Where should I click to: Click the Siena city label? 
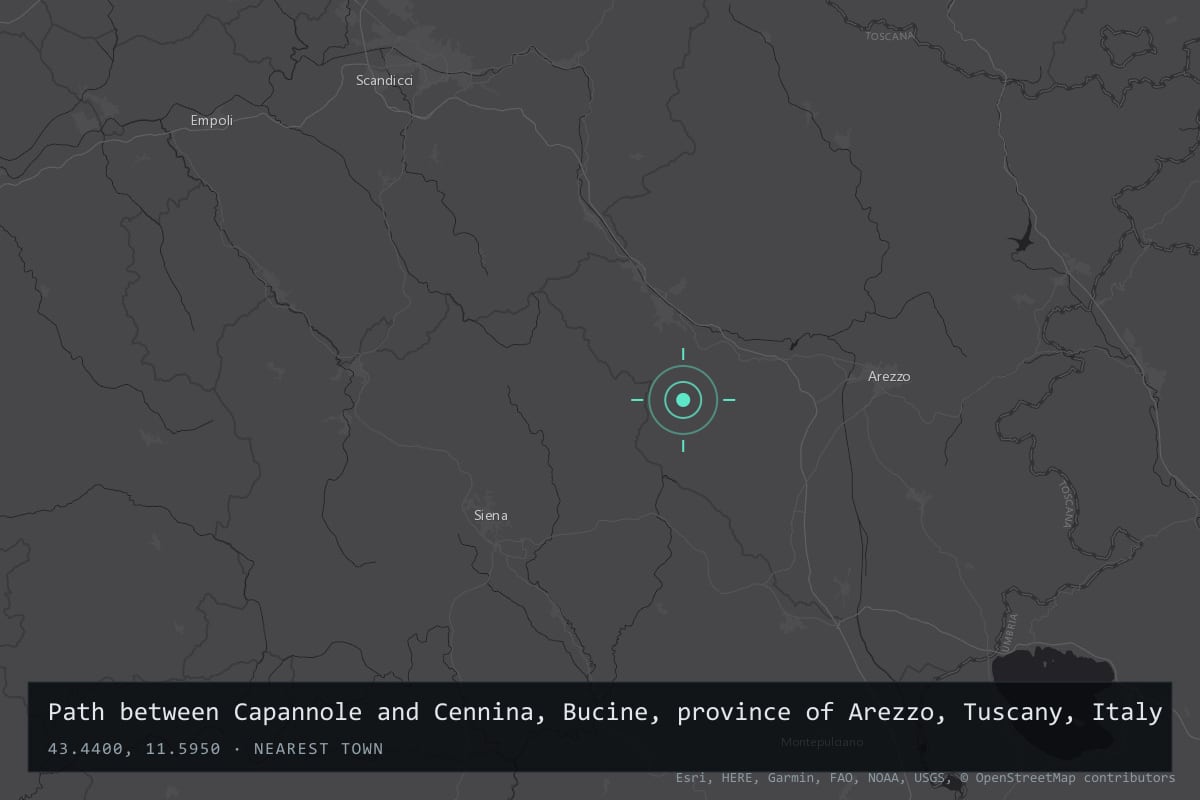point(490,515)
